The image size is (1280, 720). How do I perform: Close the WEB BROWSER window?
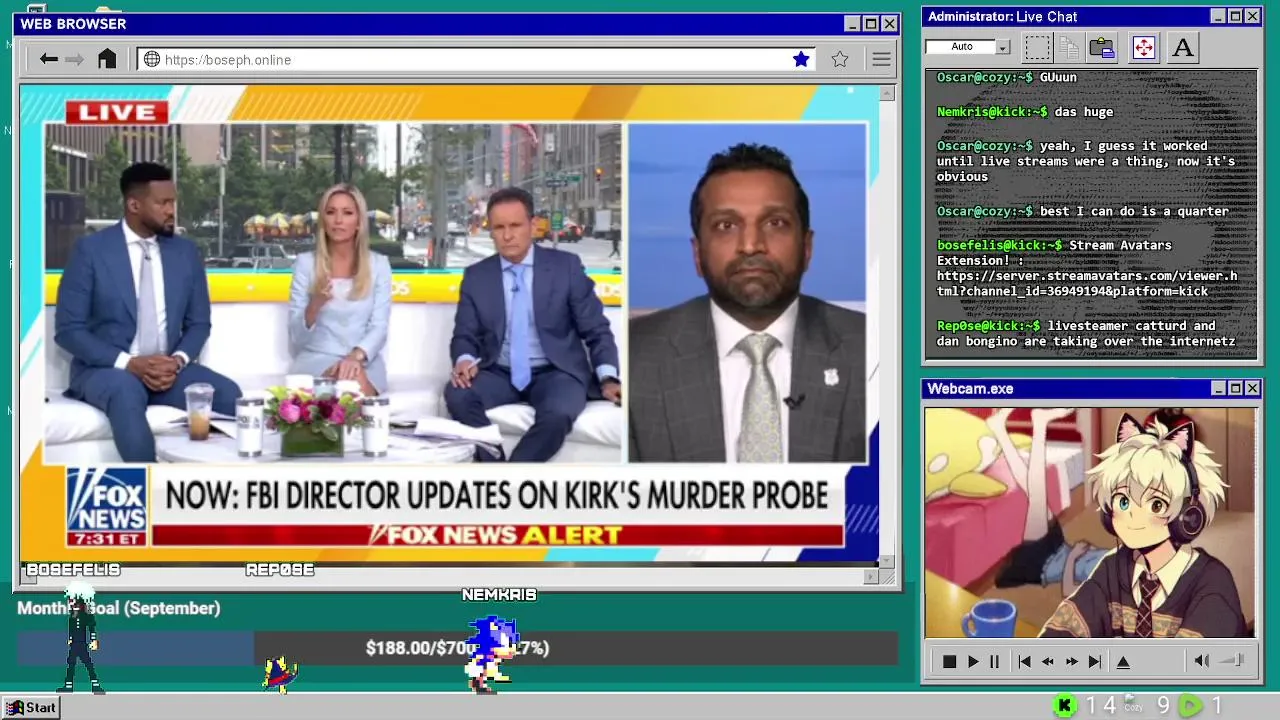(889, 23)
